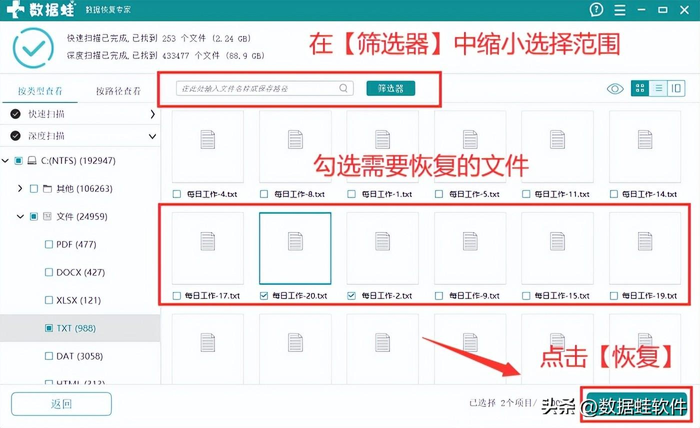This screenshot has width=700, height=428.
Task: Check the XLSX (121) checkbox
Action: 49,300
